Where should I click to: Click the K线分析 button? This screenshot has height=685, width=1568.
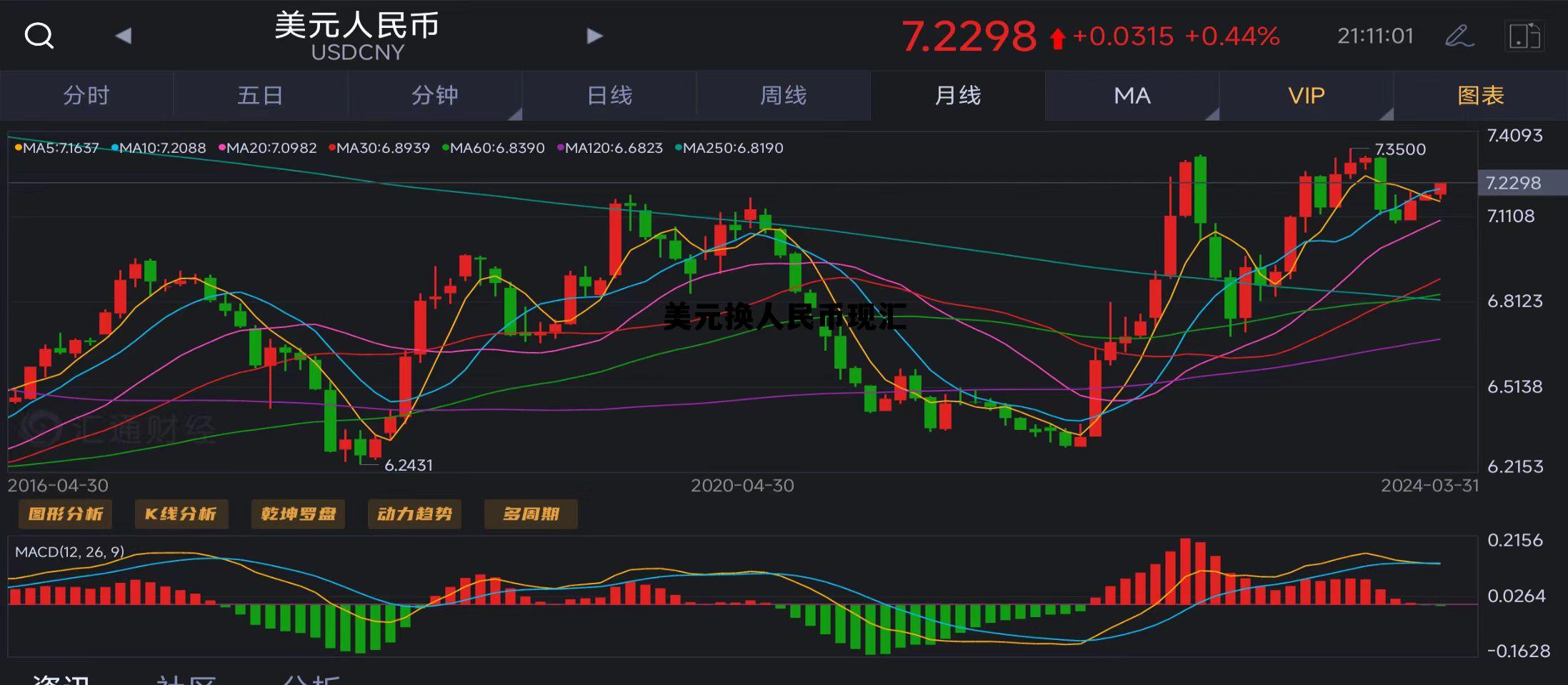coord(181,514)
